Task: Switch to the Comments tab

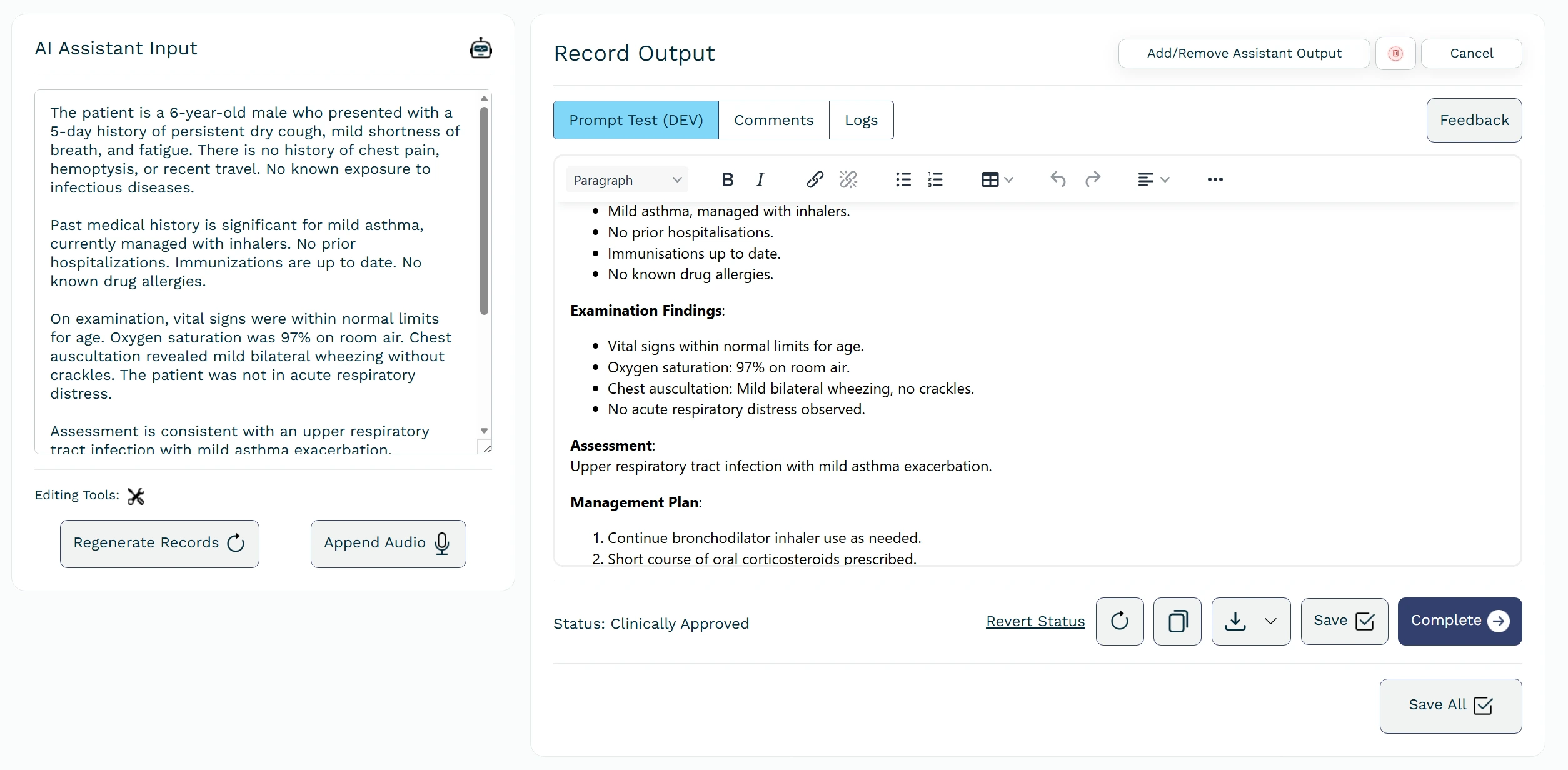Action: click(x=774, y=119)
